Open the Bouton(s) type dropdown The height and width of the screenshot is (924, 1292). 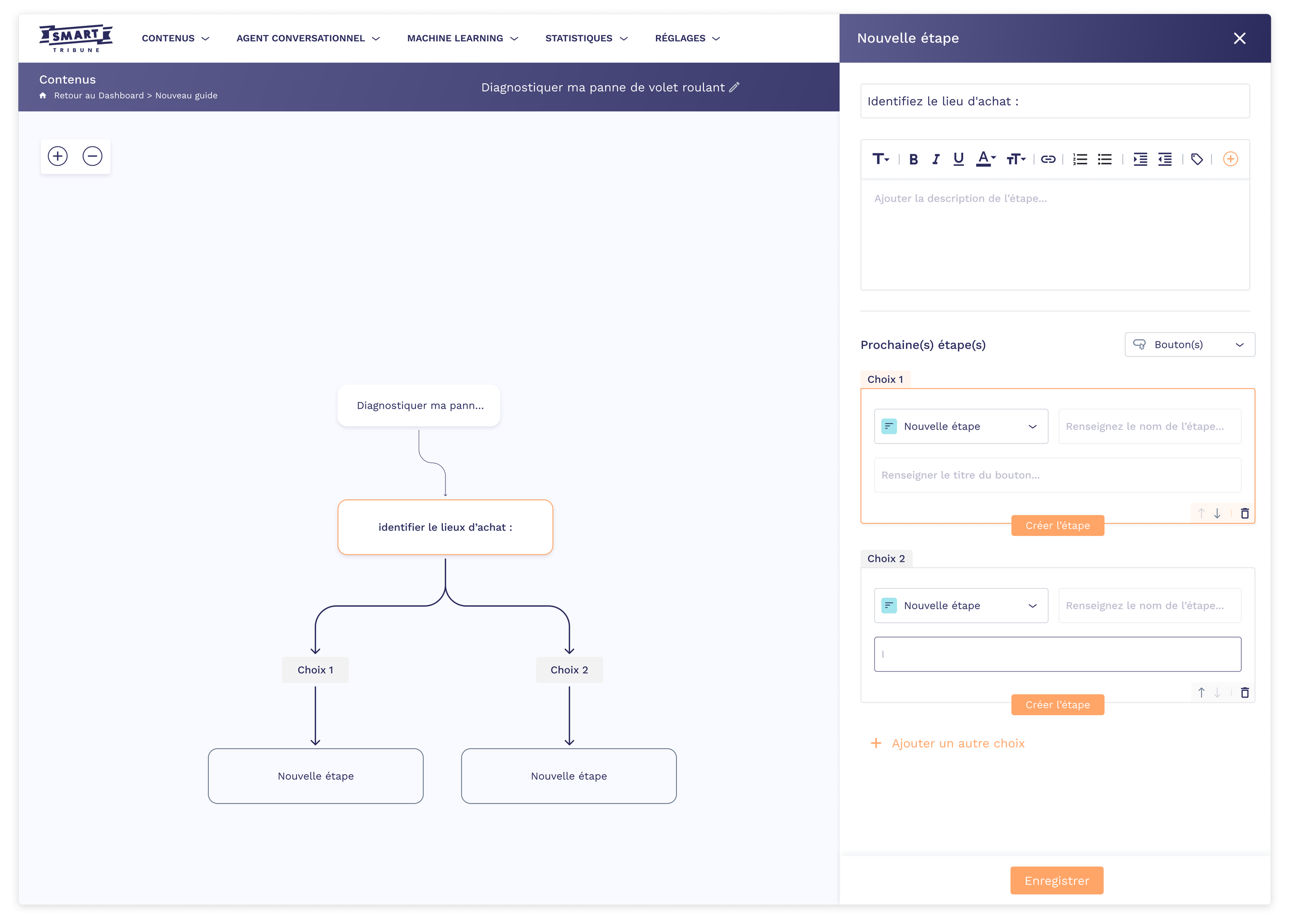click(1189, 344)
